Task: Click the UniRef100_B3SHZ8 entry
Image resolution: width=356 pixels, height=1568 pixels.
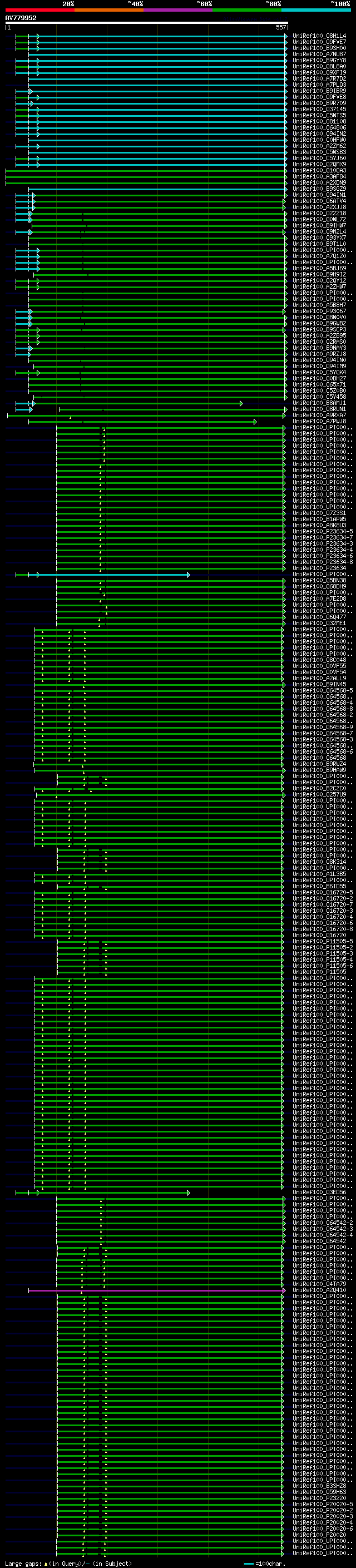Action: 319,1486
